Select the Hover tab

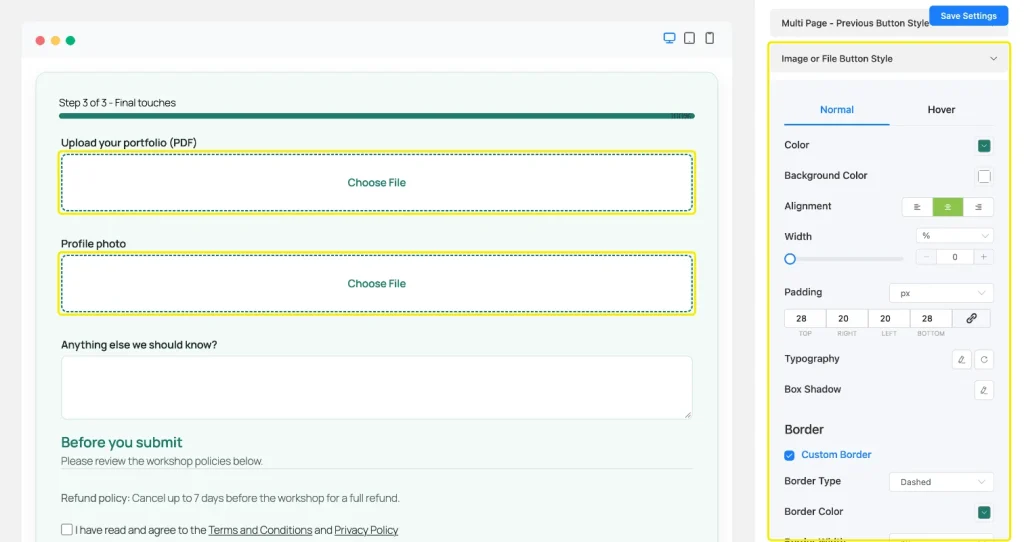tap(941, 110)
